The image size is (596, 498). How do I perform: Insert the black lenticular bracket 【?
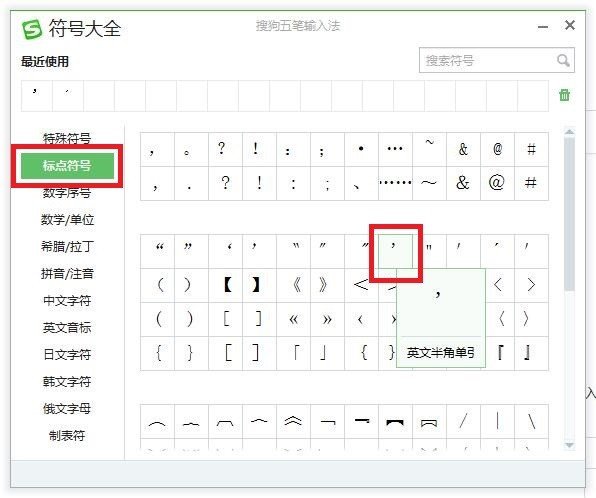point(225,285)
